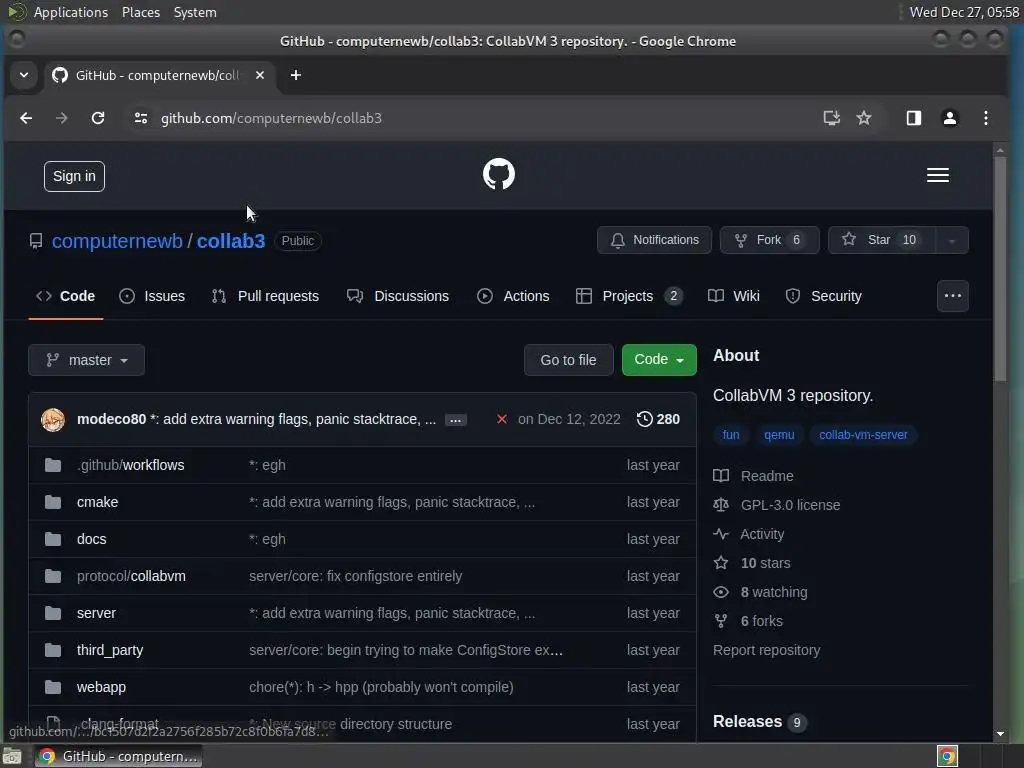Open the server folder
Image resolution: width=1024 pixels, height=768 pixels.
[x=96, y=613]
